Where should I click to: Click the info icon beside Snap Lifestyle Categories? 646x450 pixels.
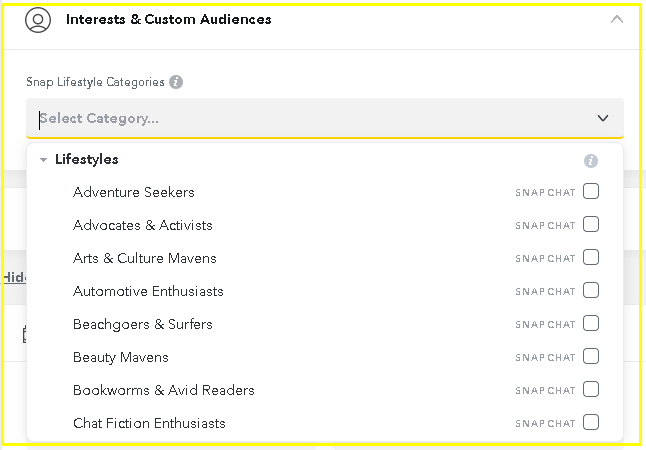(176, 82)
